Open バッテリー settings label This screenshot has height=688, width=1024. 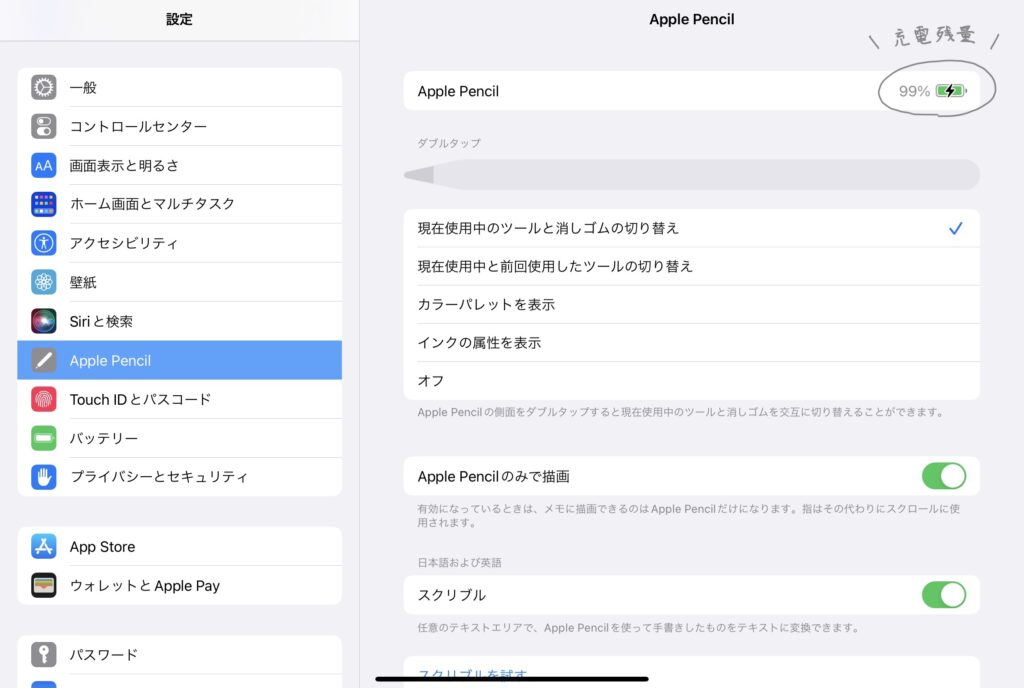pyautogui.click(x=104, y=438)
